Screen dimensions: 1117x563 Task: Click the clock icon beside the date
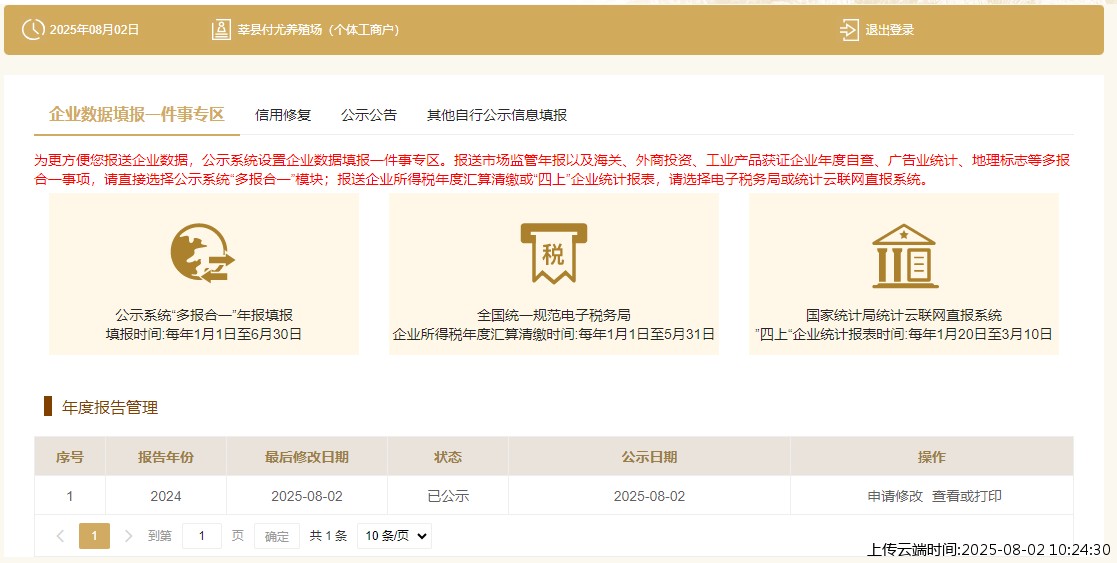(33, 30)
